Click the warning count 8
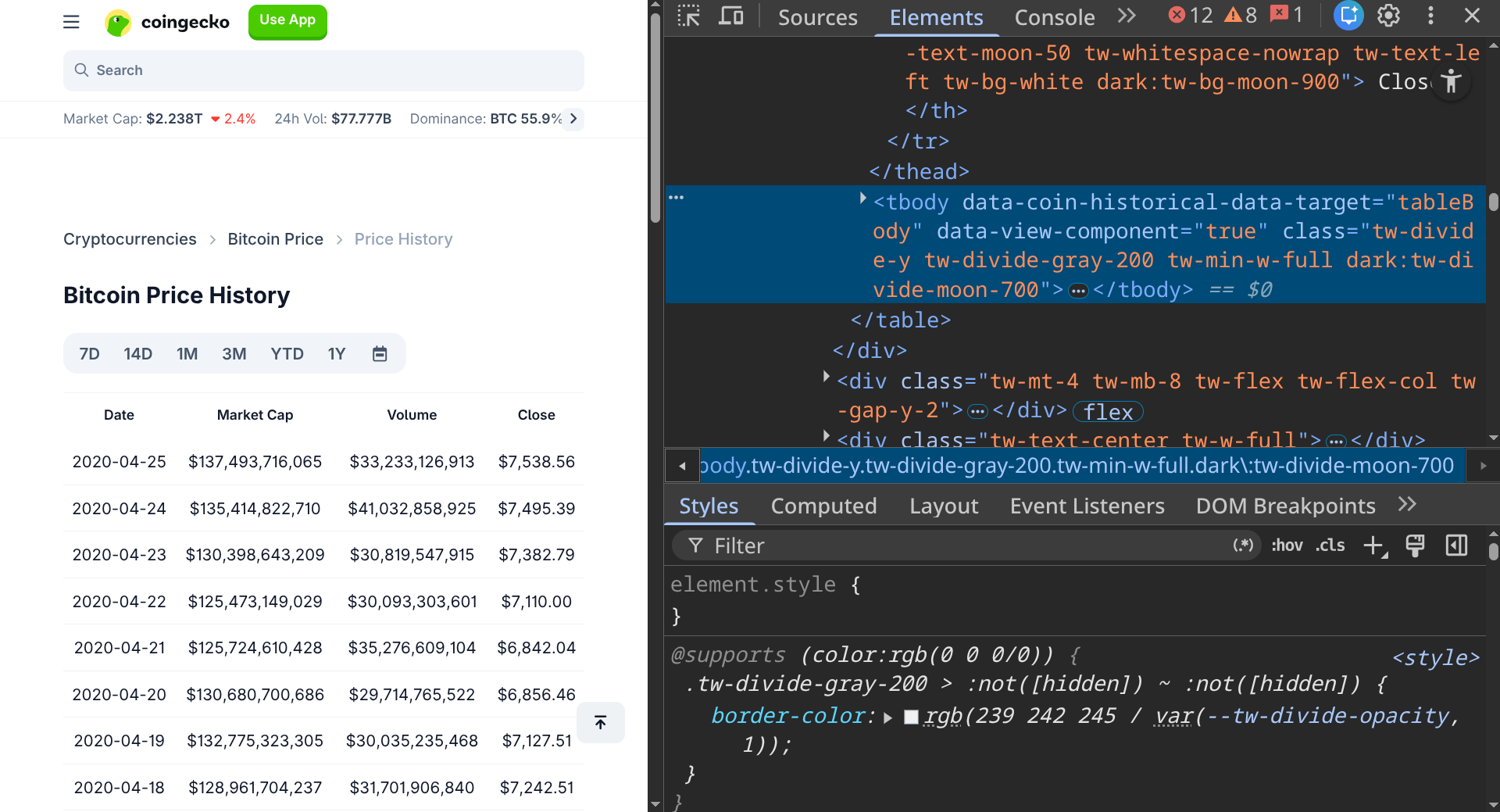Viewport: 1500px width, 812px height. click(x=1240, y=16)
